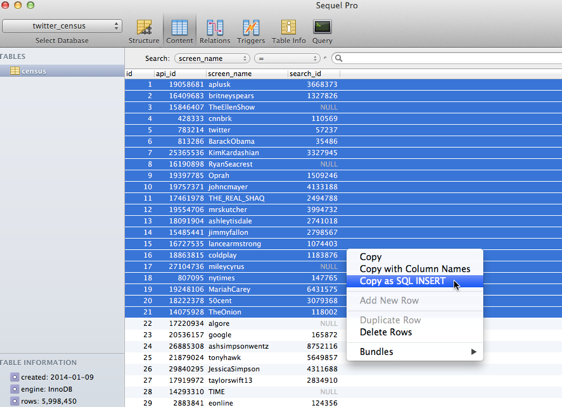Open the Table Info icon
562x407 pixels.
point(288,27)
